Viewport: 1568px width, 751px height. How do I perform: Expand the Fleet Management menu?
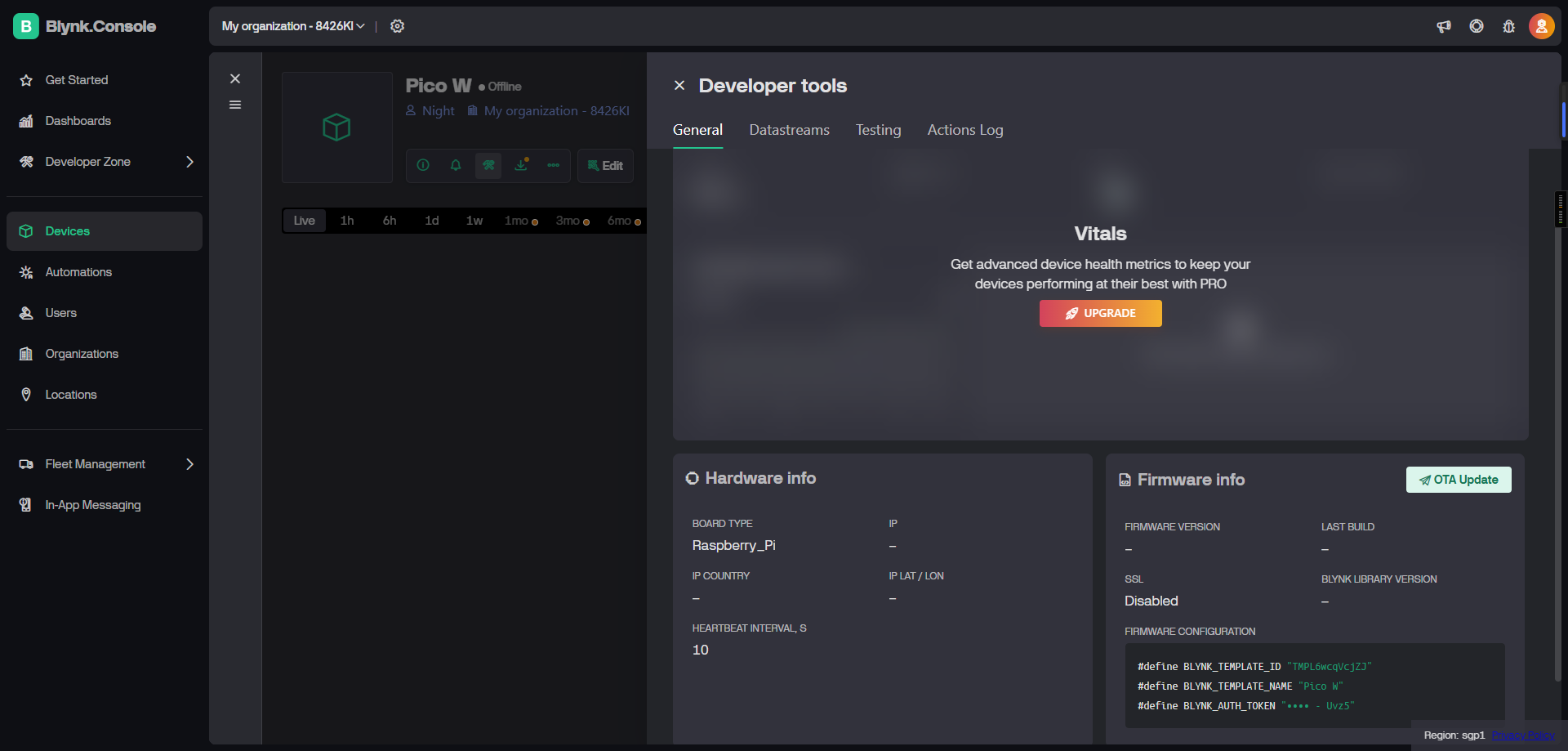point(105,464)
